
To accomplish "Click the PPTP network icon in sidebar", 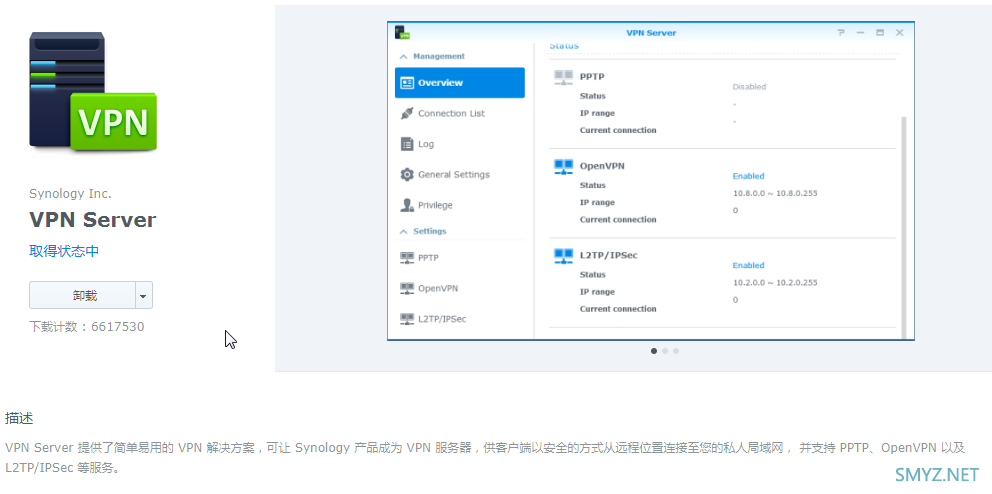I will point(407,258).
